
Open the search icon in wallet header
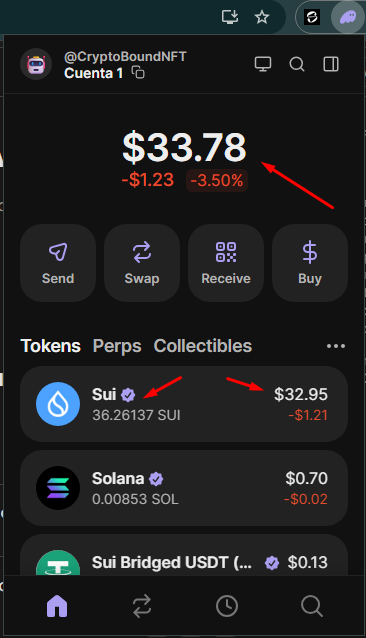click(297, 64)
